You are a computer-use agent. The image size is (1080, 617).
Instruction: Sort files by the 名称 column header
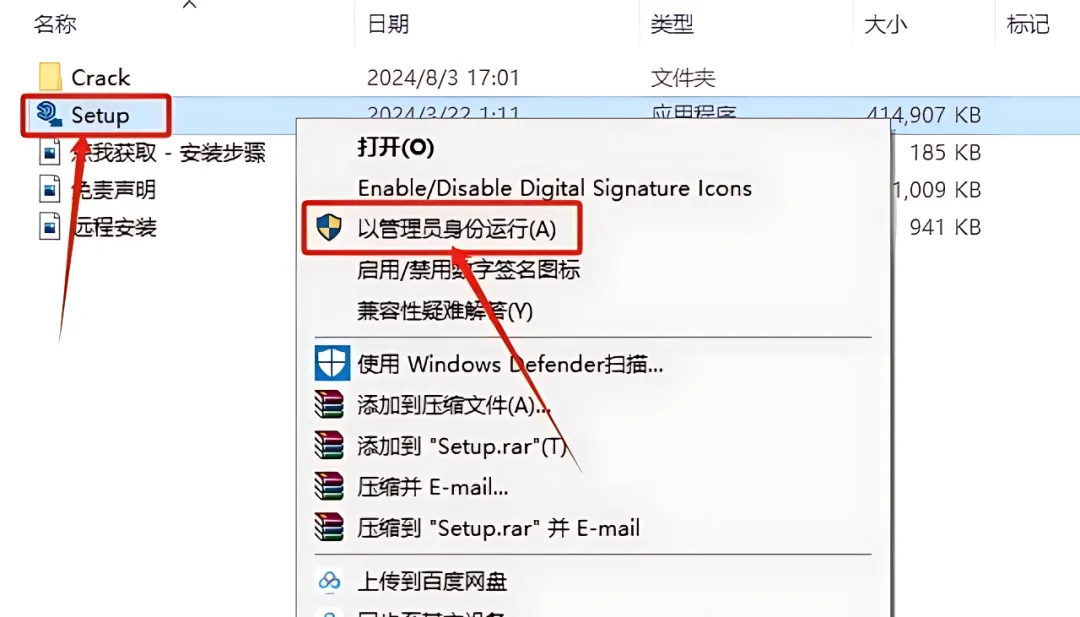point(55,24)
